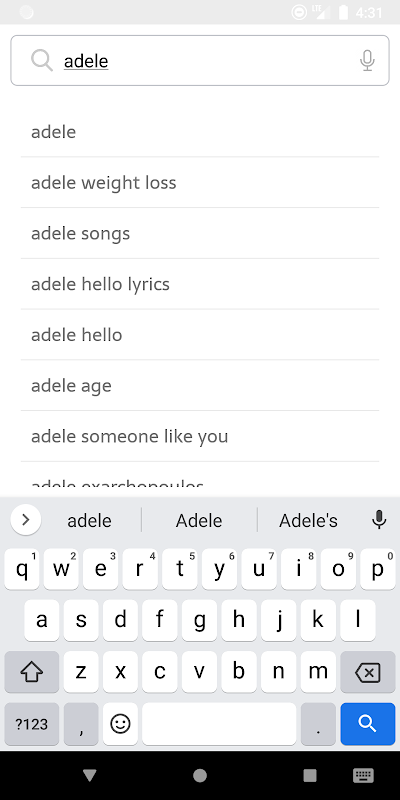Image resolution: width=400 pixels, height=800 pixels.
Task: Tap the backspace key
Action: [x=367, y=672]
